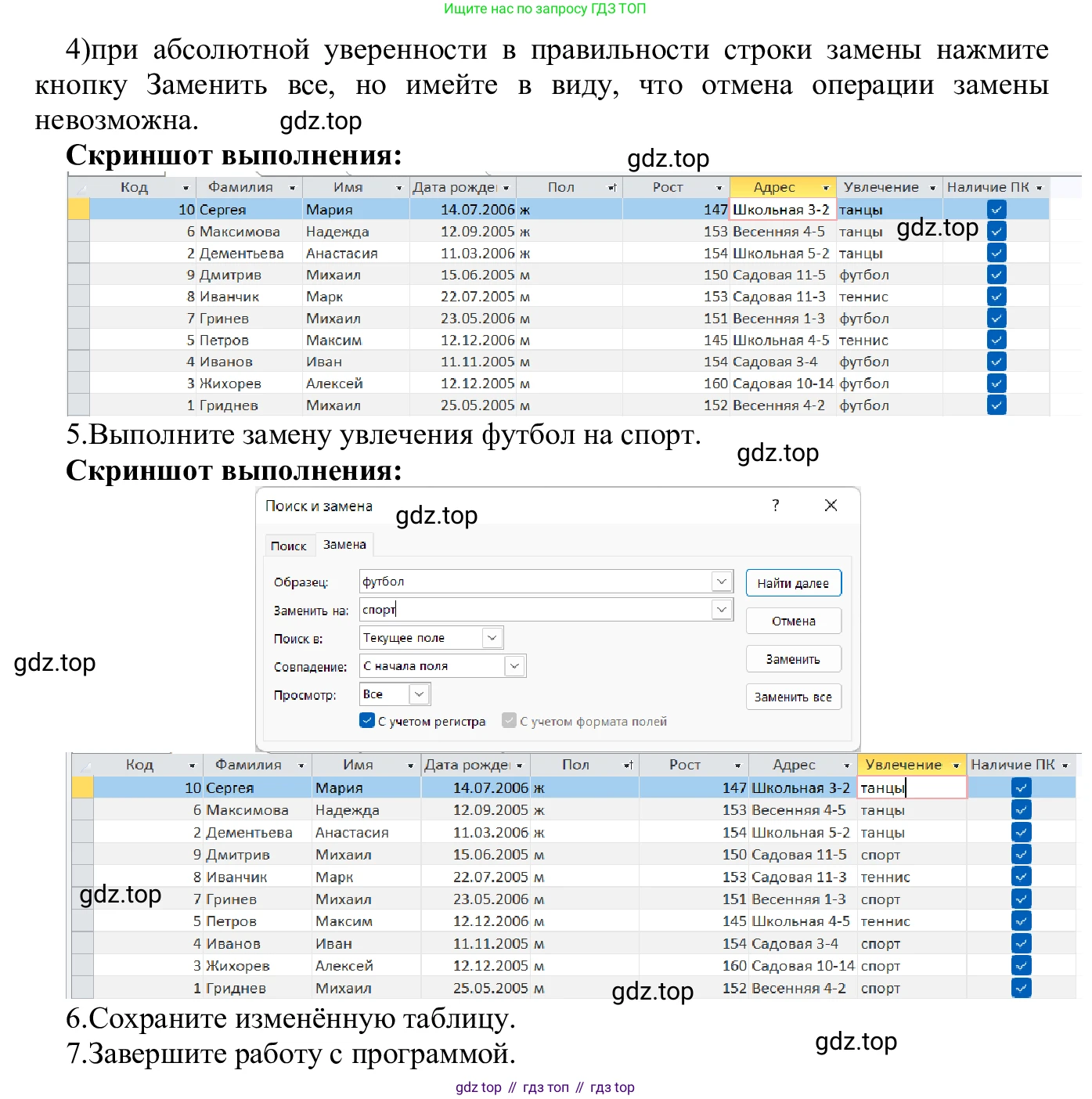Expand the Заменить на combo dropdown arrow
The image size is (1092, 1099).
722,610
